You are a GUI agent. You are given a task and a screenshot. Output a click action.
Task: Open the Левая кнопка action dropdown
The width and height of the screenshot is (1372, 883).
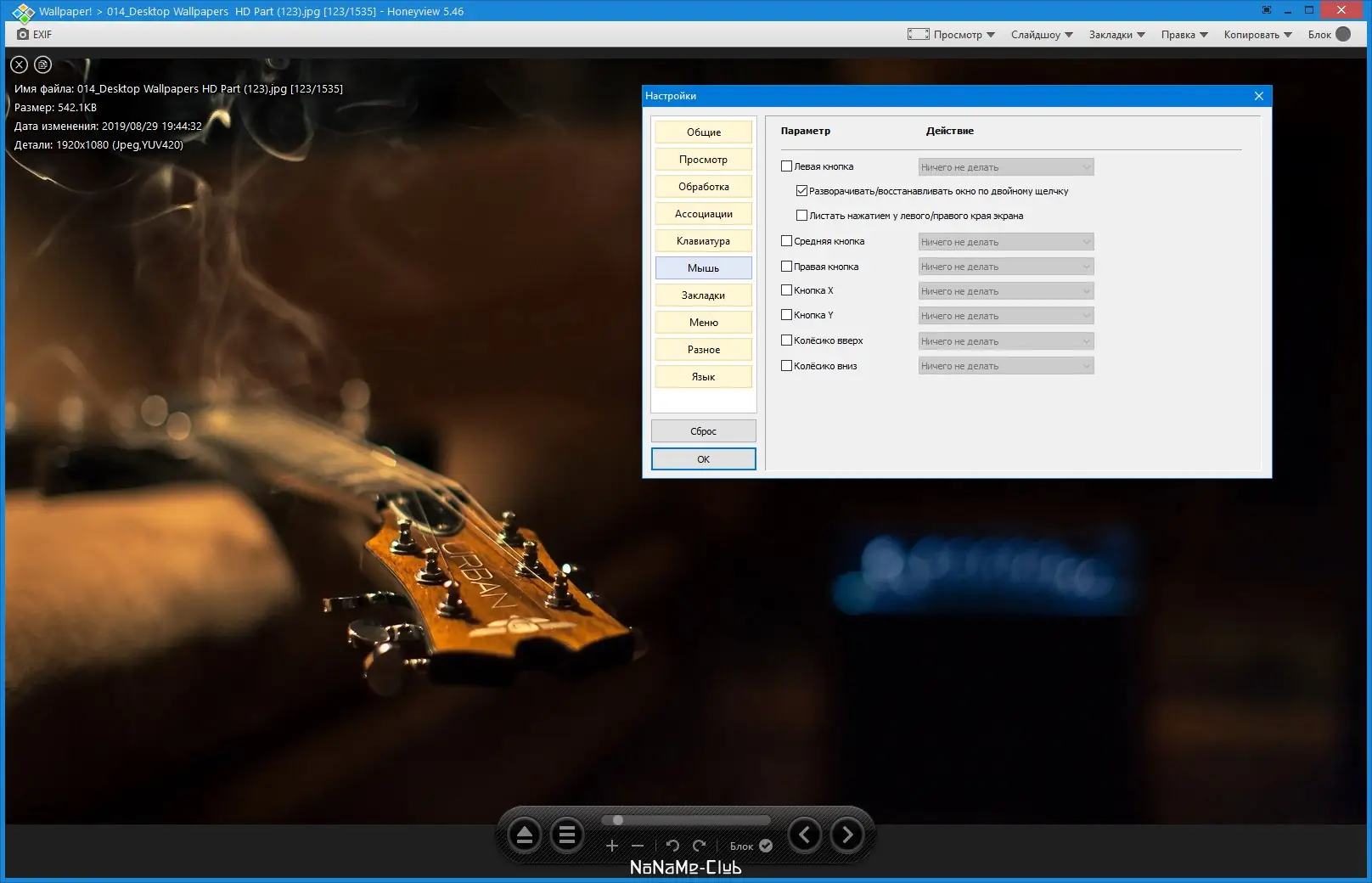(x=1006, y=167)
